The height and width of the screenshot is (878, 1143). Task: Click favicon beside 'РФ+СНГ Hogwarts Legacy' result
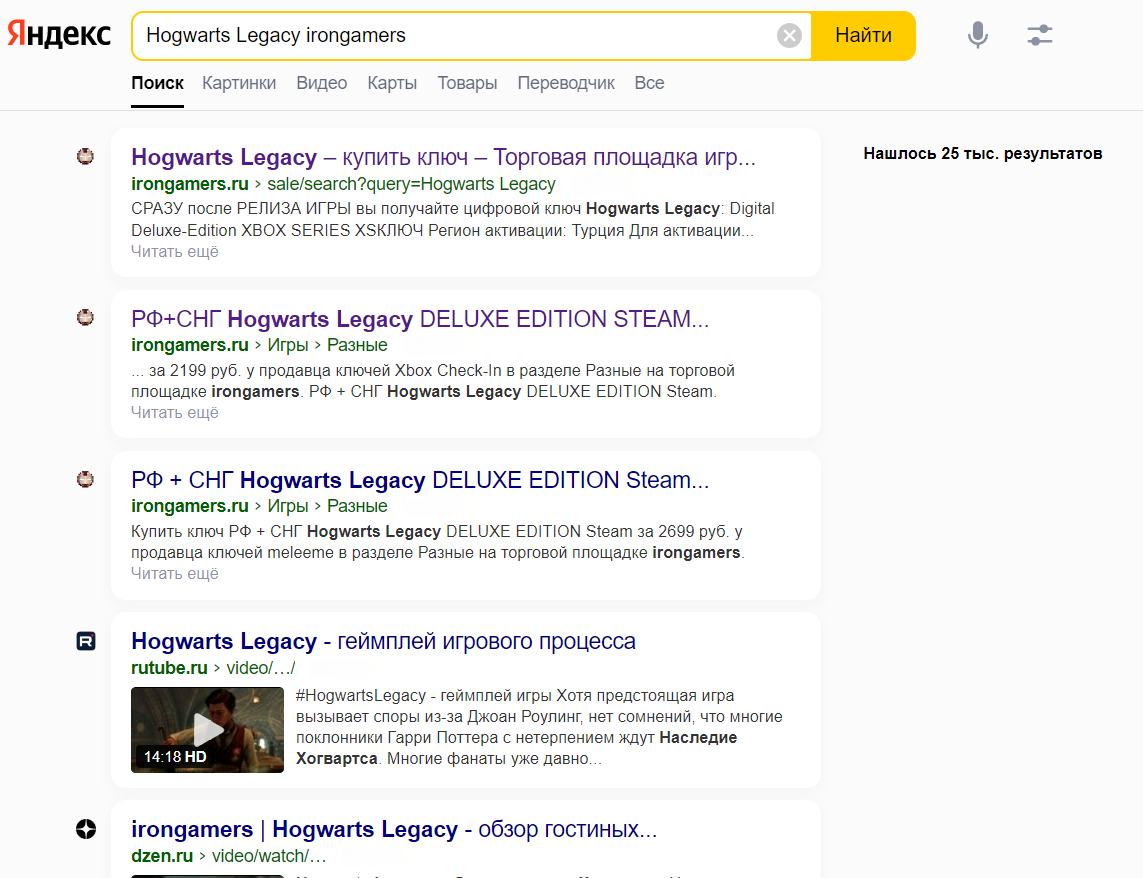(85, 317)
